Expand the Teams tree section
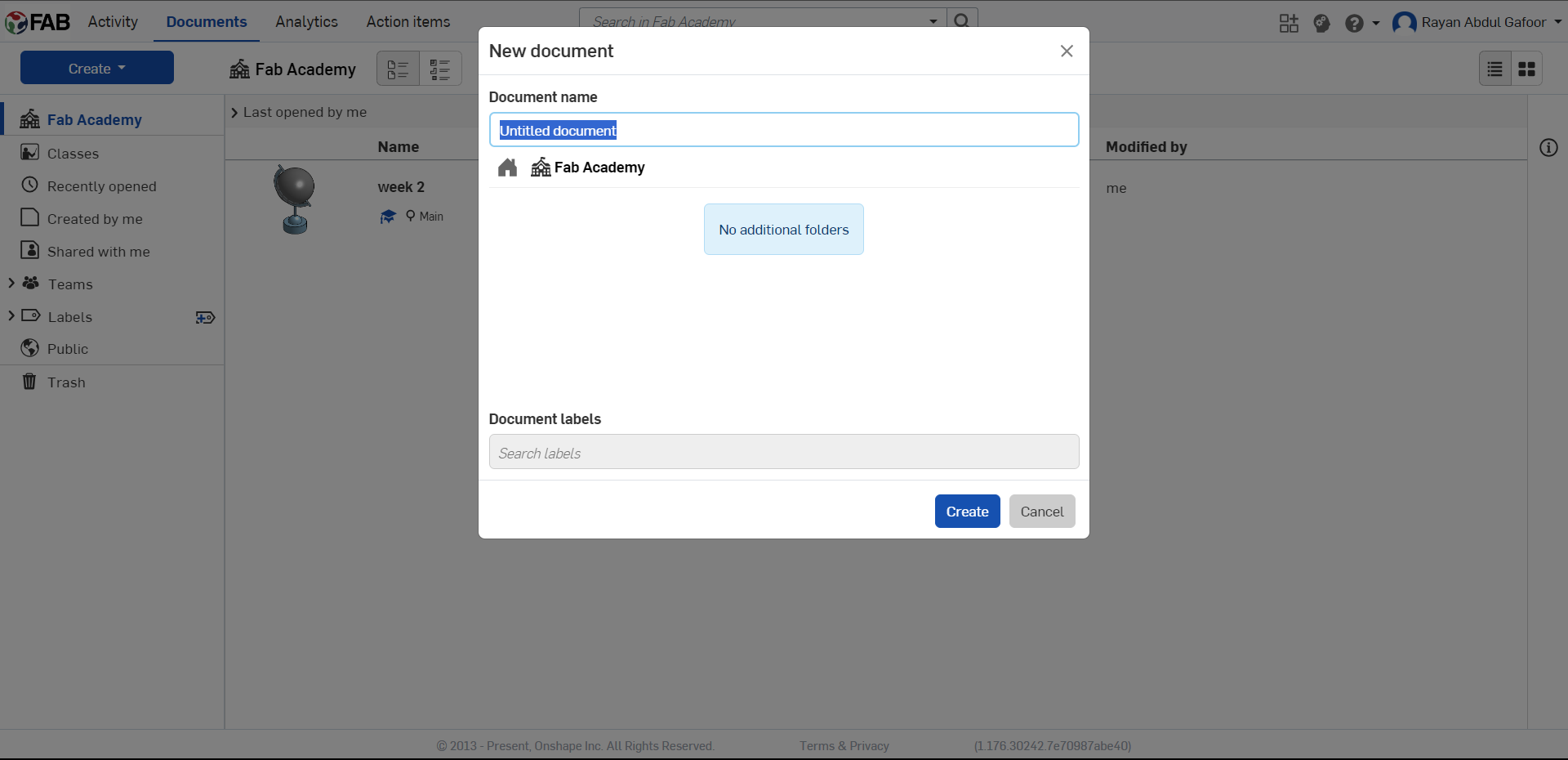The image size is (1568, 760). pyautogui.click(x=11, y=284)
